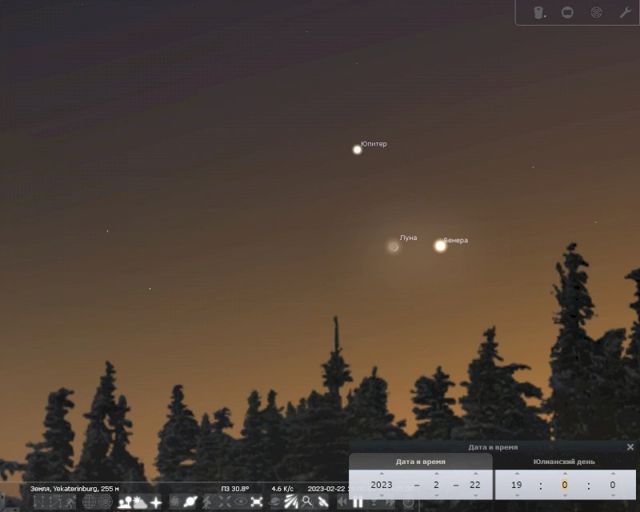Open the wrench configuration icon at the top right

point(625,13)
